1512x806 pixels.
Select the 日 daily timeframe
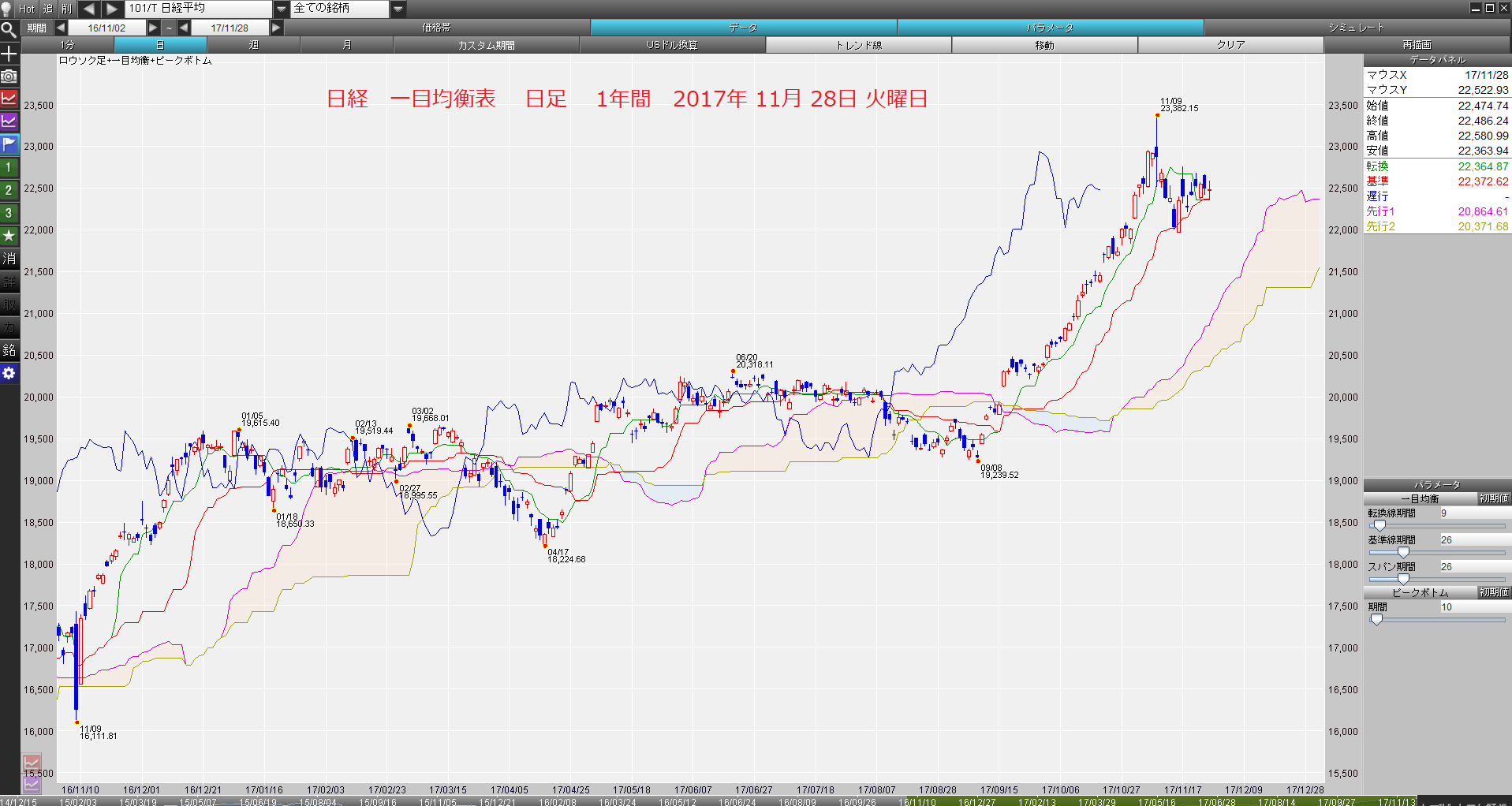(x=161, y=45)
